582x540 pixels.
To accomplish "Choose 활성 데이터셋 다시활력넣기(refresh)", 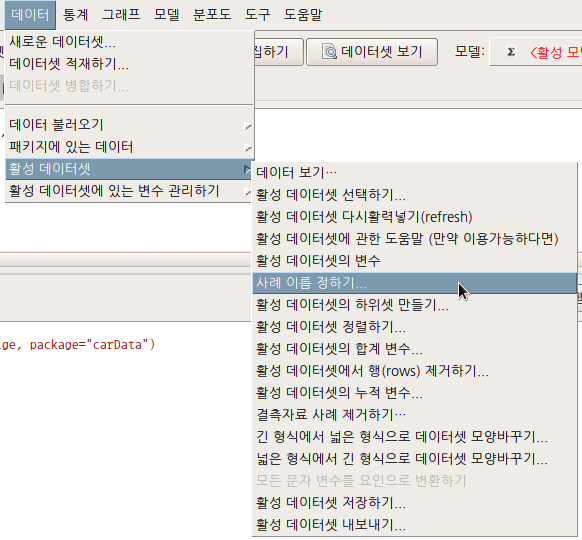I will point(415,217).
